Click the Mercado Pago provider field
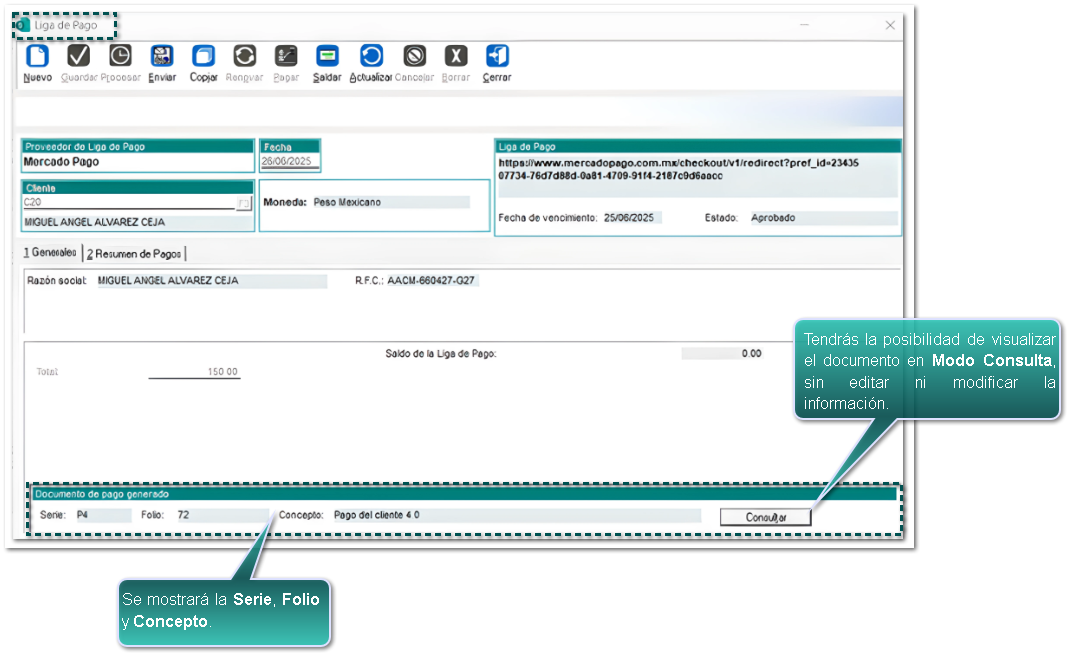The height and width of the screenshot is (658, 1072). pyautogui.click(x=137, y=162)
